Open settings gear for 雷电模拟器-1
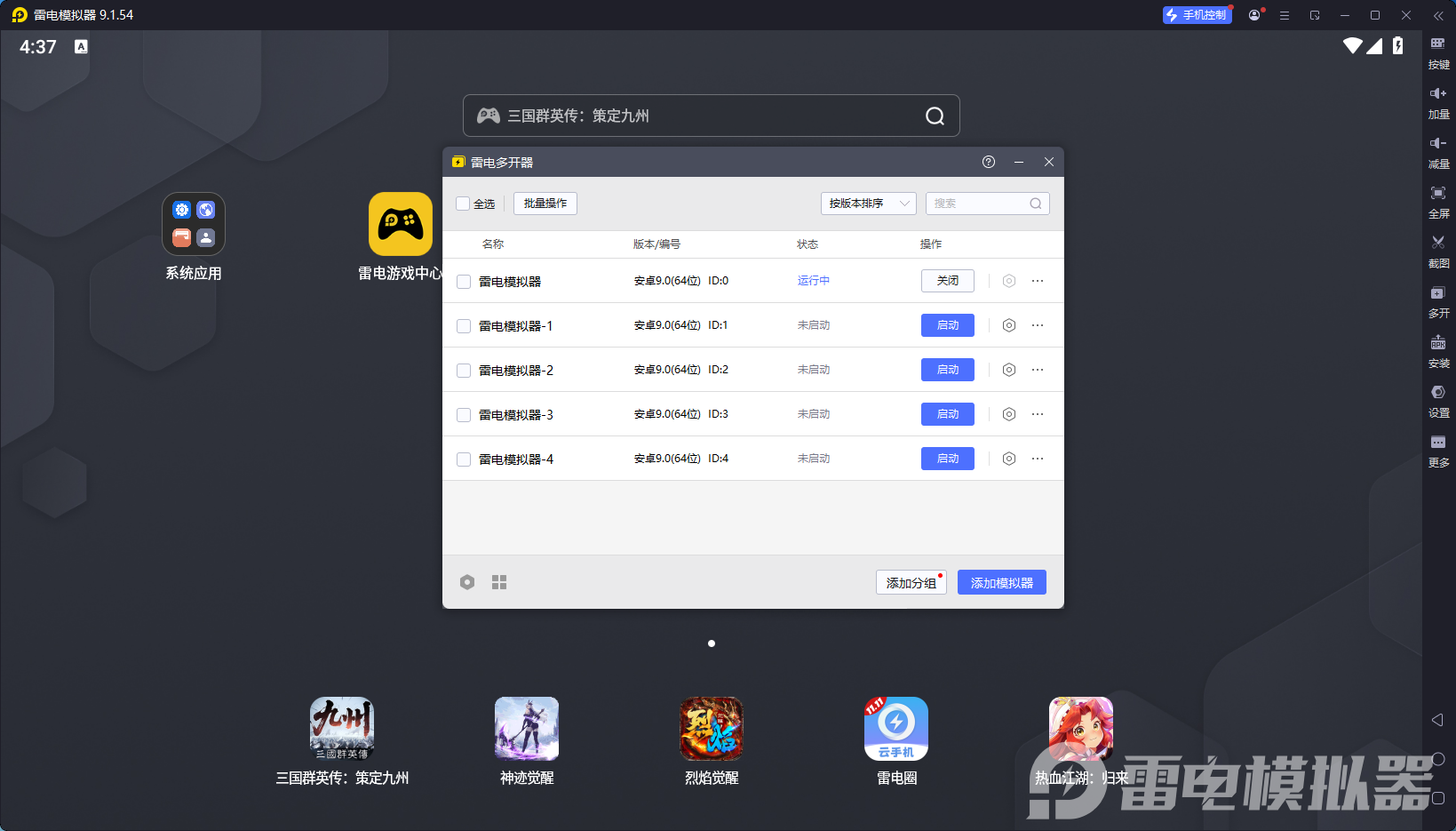Screen dimensions: 1456x831 [1009, 325]
